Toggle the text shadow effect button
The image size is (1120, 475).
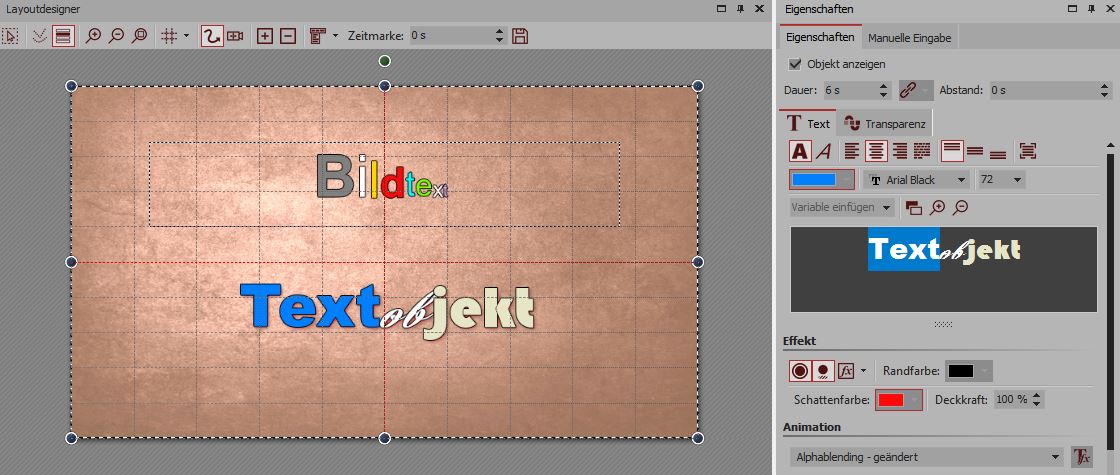point(822,371)
